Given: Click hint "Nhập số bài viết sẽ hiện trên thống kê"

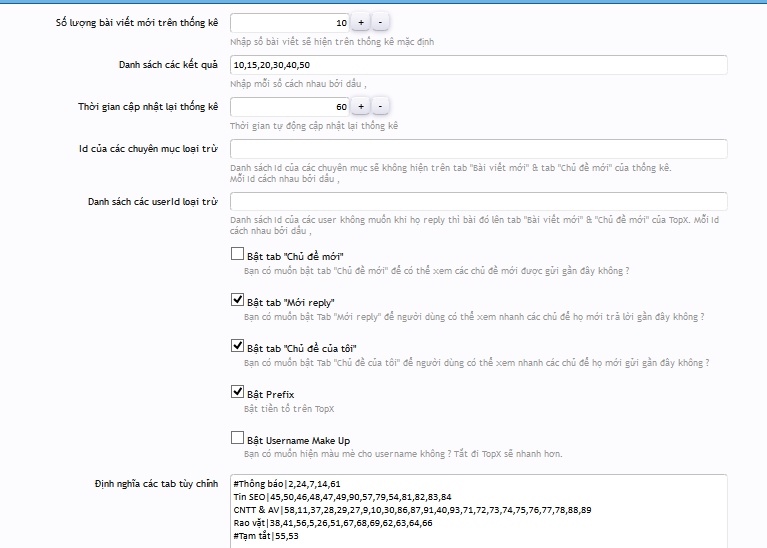Looking at the screenshot, I should [x=332, y=42].
